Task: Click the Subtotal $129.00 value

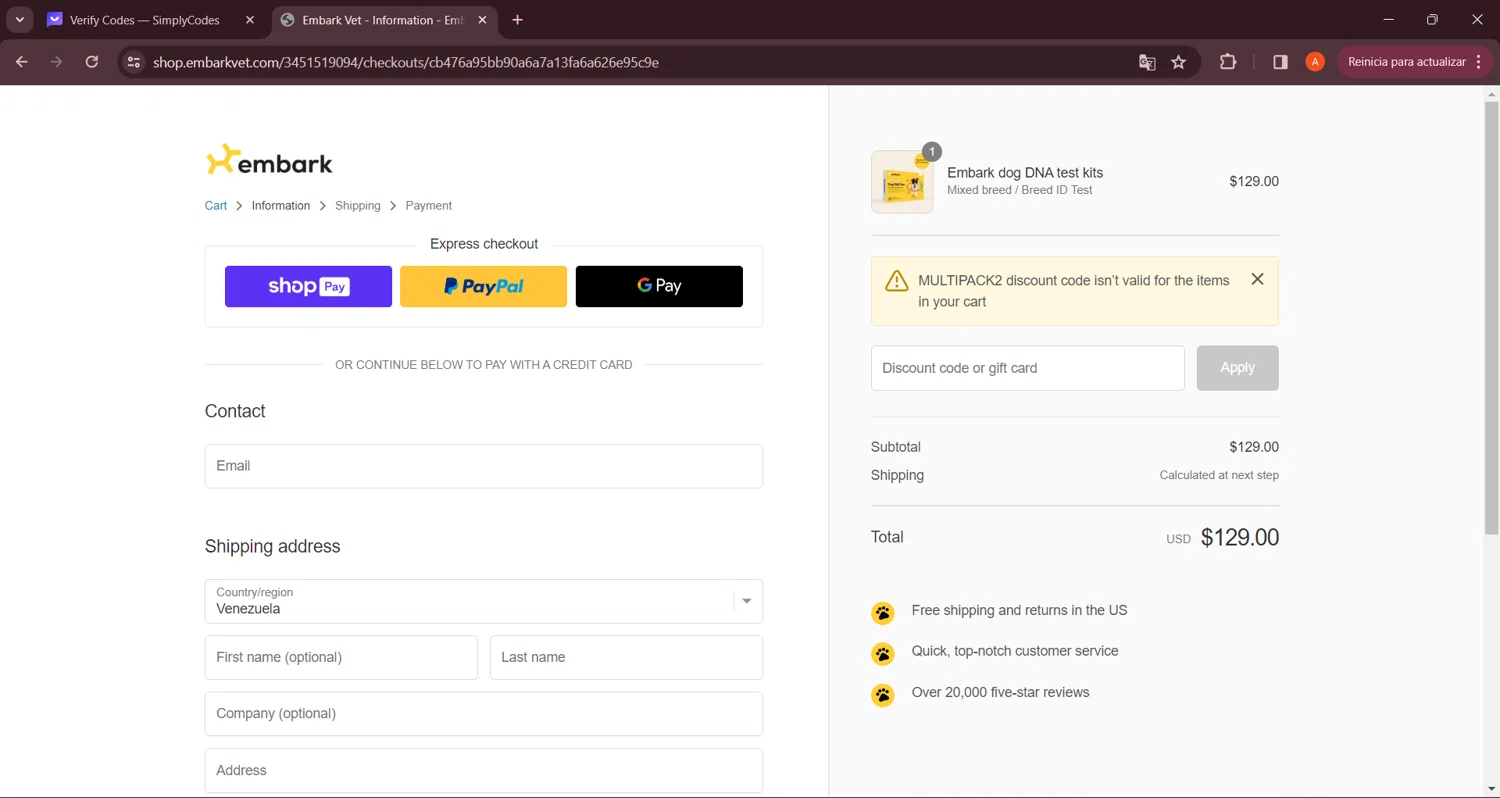Action: [1254, 447]
